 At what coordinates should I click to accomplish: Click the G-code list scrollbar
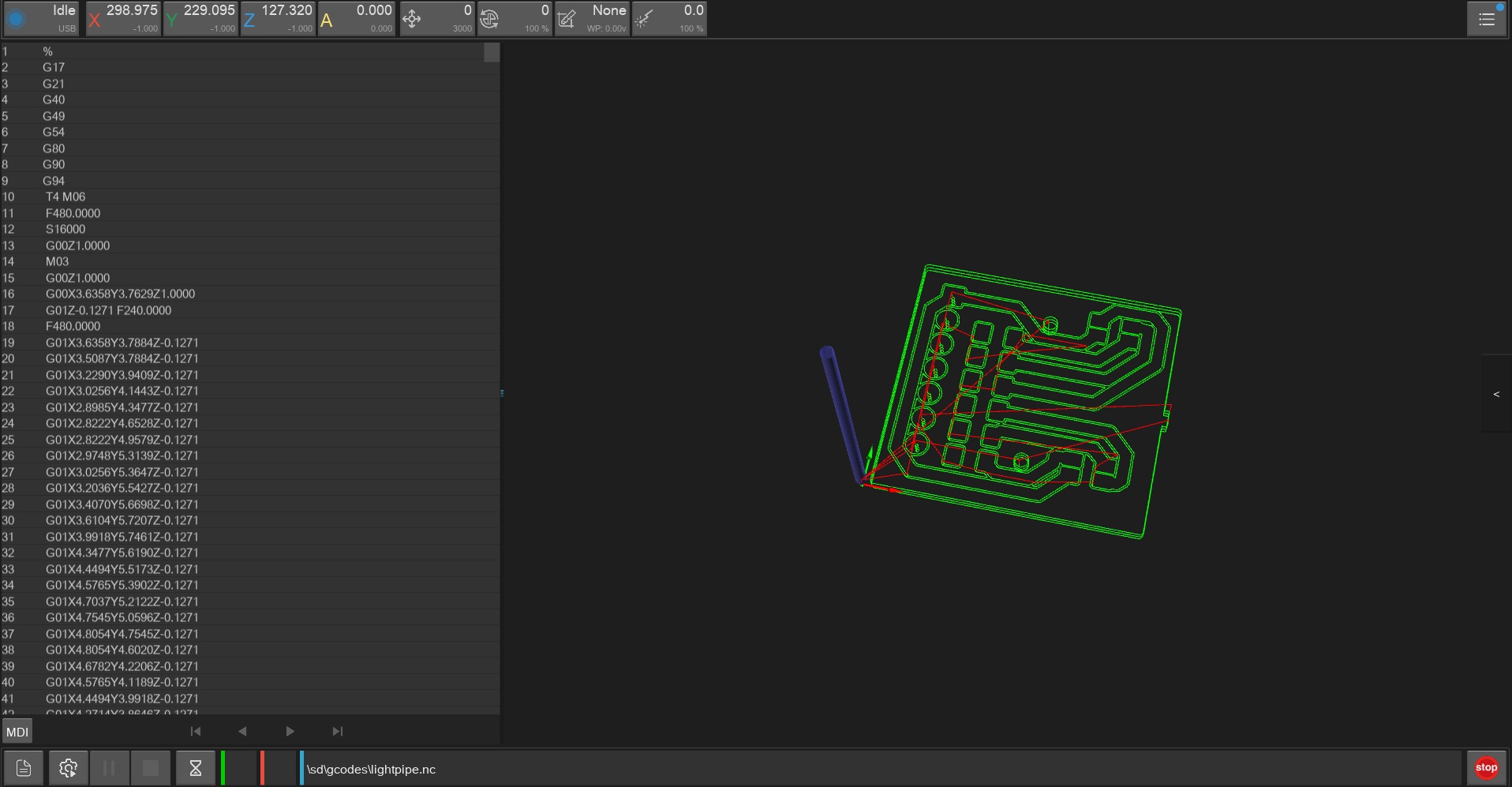pos(491,53)
